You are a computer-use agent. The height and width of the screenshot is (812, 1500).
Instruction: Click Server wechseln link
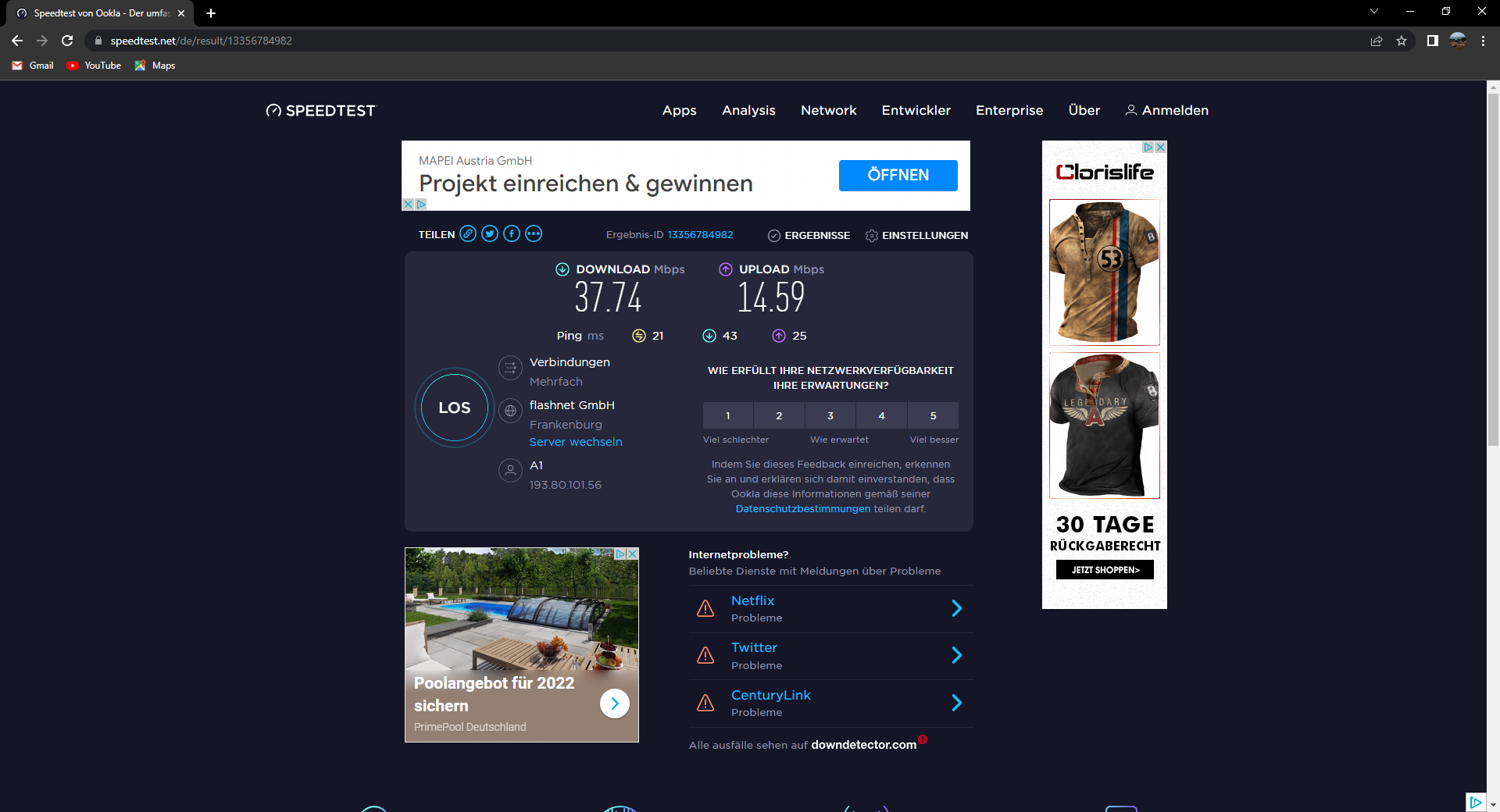click(x=576, y=442)
